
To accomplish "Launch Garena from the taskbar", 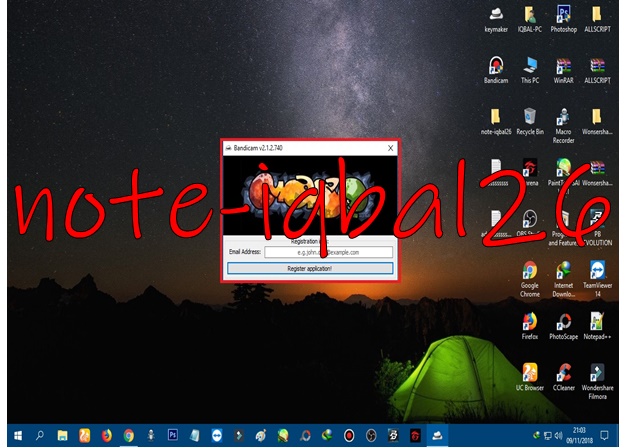I will pos(415,436).
